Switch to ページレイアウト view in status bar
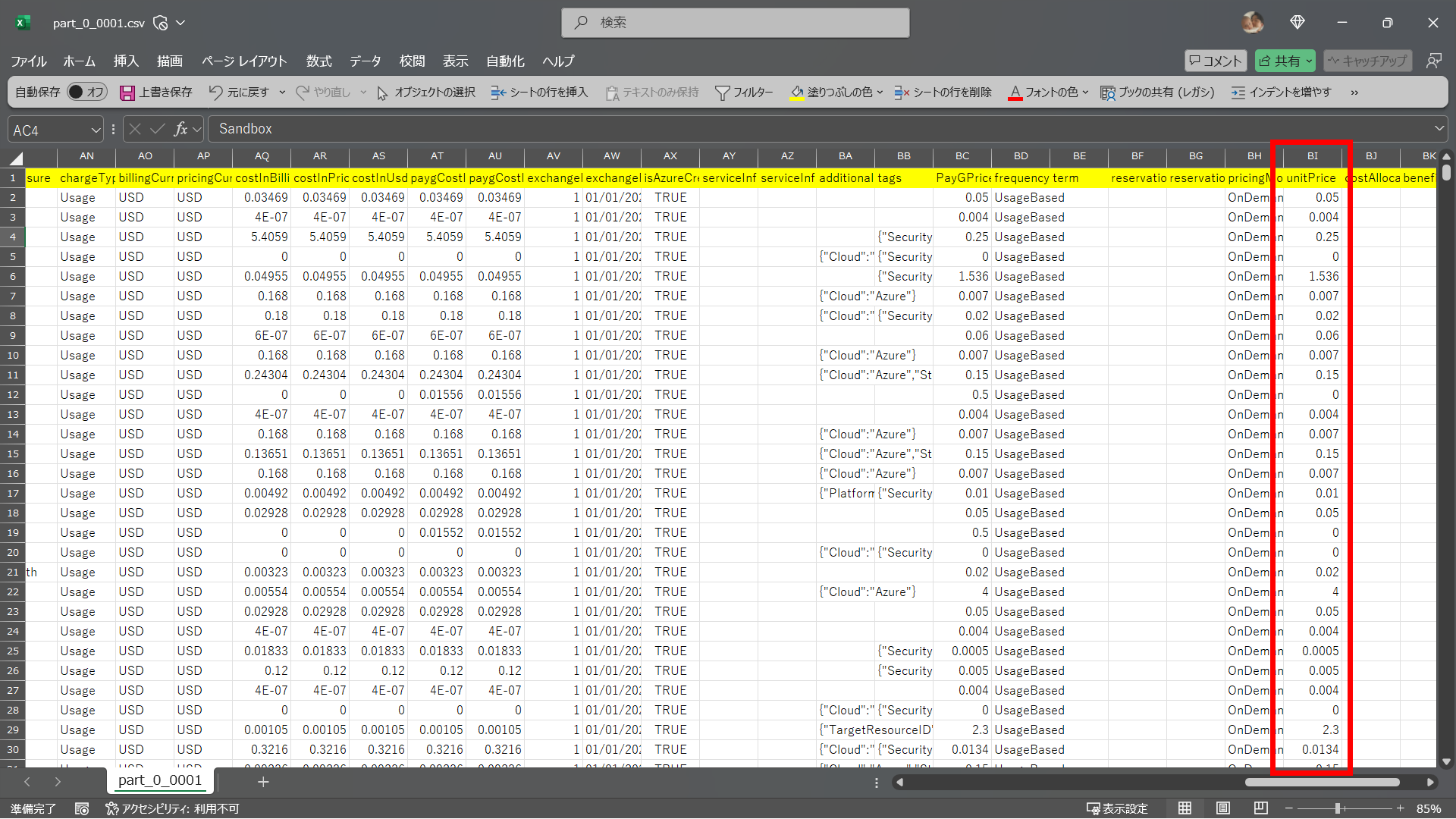The width and height of the screenshot is (1456, 819). (x=1222, y=808)
